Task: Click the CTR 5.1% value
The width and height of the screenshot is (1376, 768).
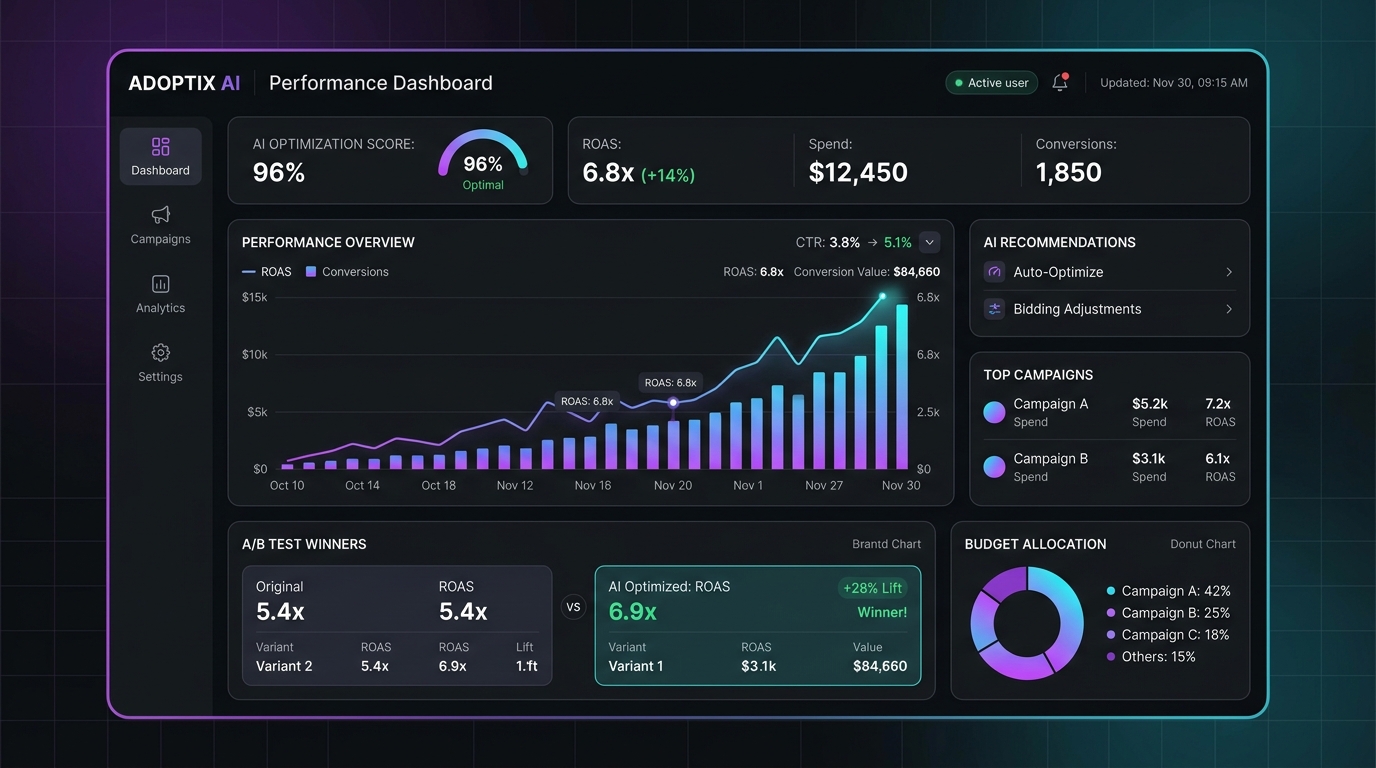Action: pos(898,242)
